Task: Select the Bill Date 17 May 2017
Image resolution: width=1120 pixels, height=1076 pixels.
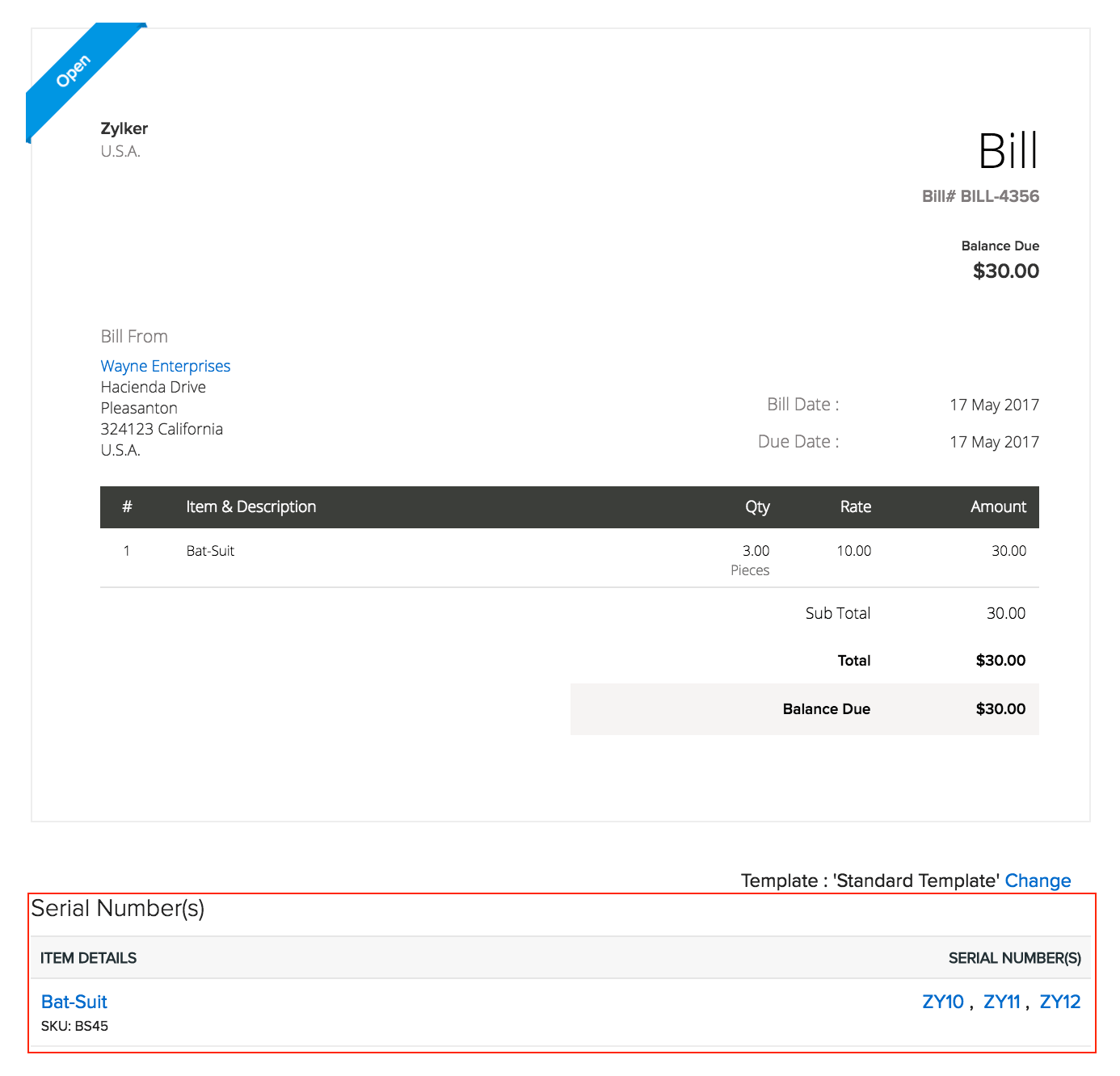Action: tap(994, 405)
